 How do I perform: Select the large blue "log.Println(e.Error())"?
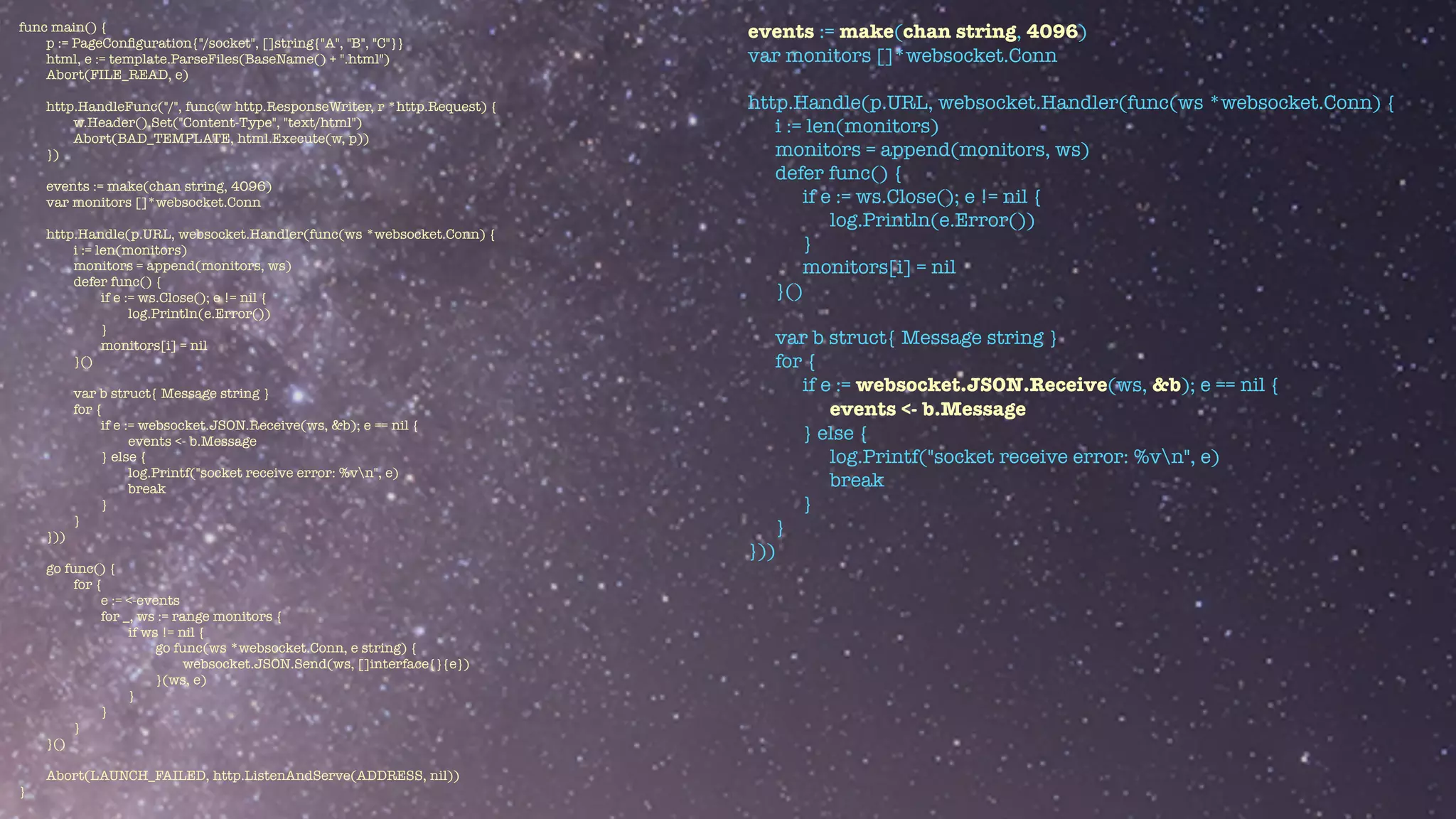point(932,220)
